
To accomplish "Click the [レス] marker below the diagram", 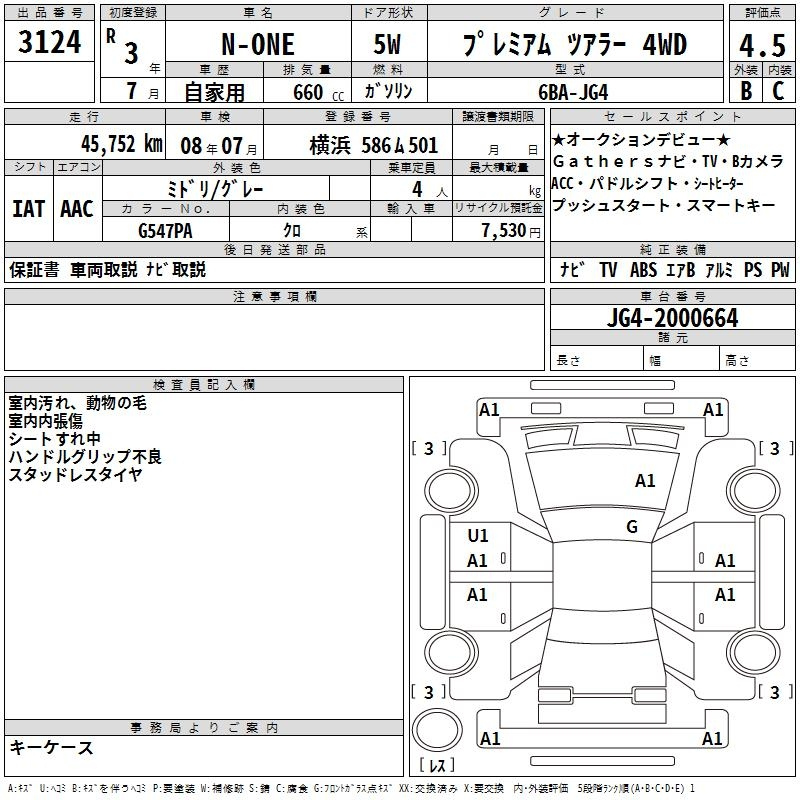I will pyautogui.click(x=437, y=766).
